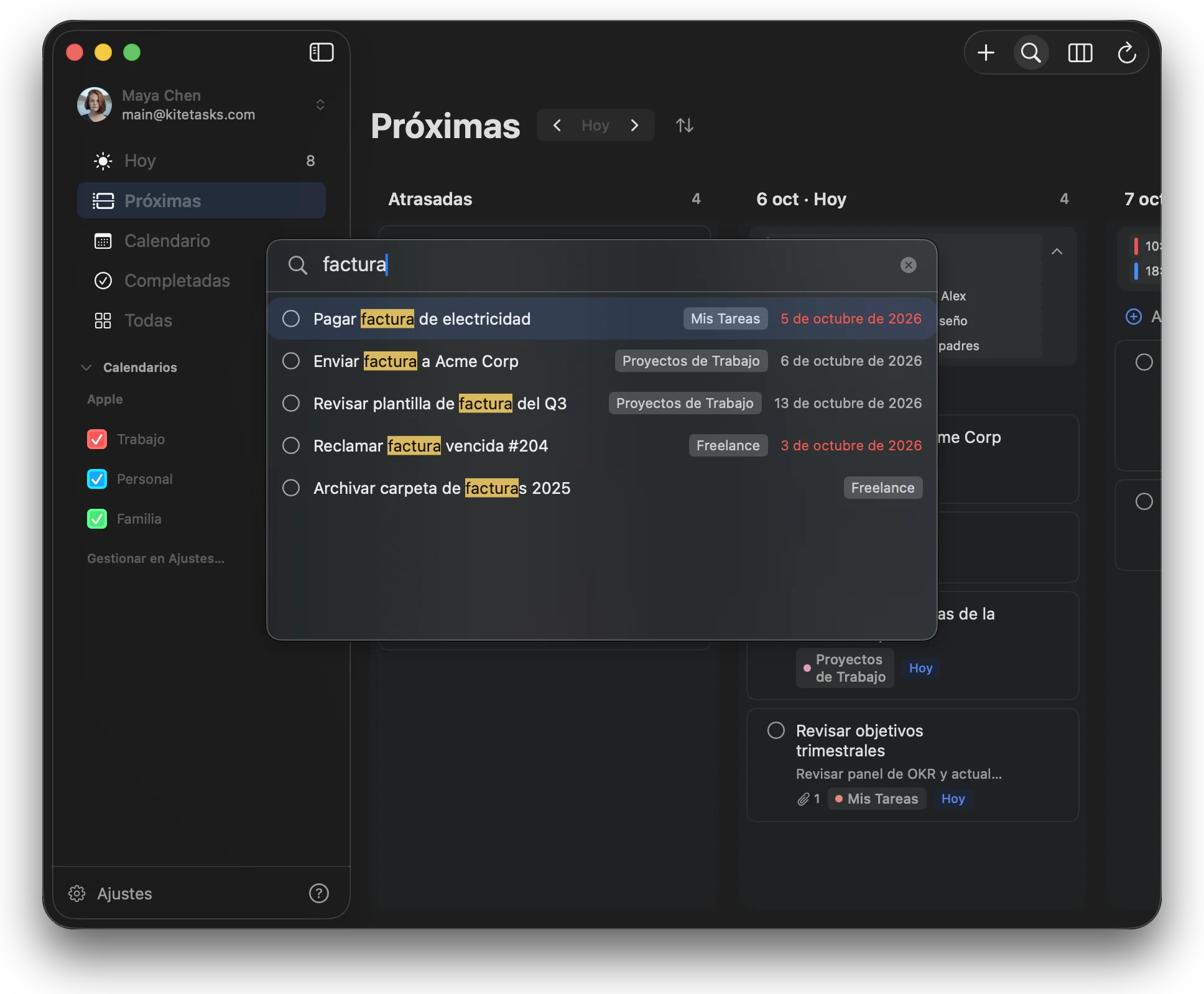Click the plus icon to add task
The image size is (1204, 994).
(986, 53)
